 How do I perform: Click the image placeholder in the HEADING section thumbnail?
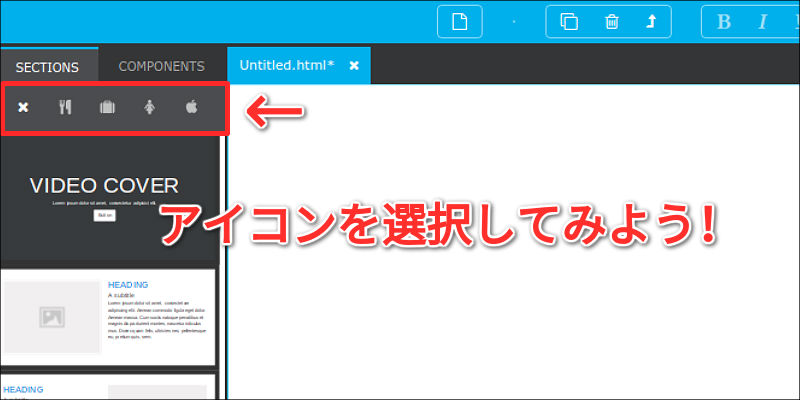tap(52, 317)
